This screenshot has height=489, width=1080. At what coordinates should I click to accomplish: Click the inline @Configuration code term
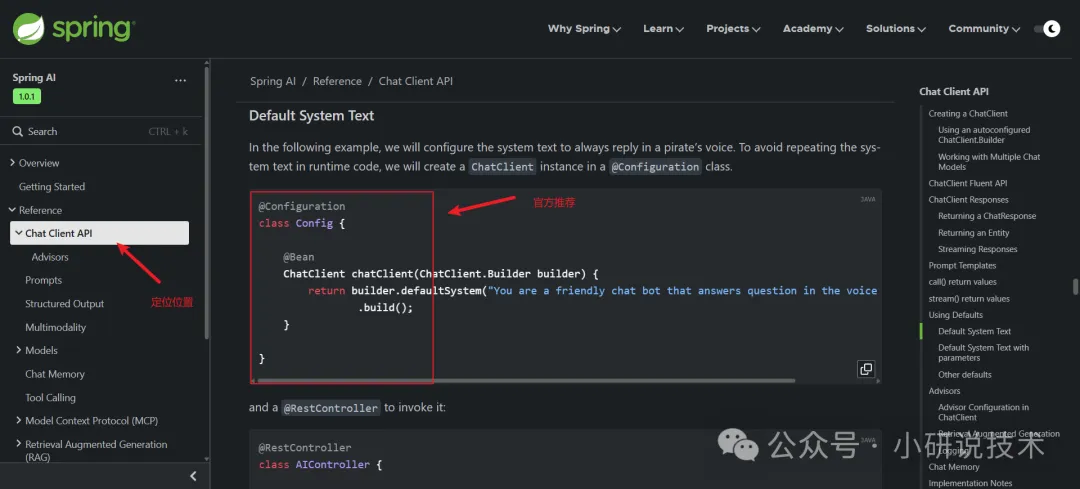click(655, 167)
